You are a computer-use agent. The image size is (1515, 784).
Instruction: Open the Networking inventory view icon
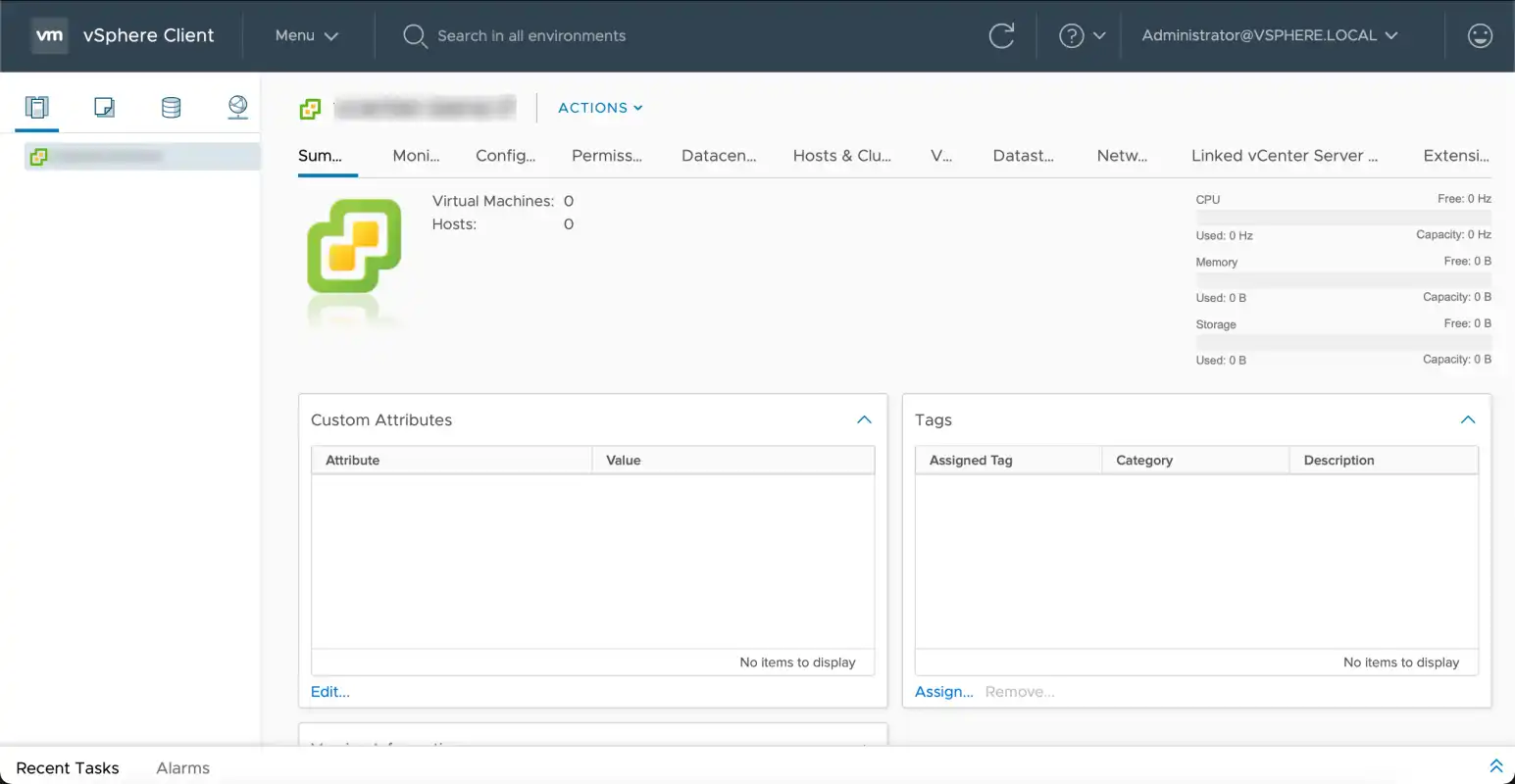(237, 107)
